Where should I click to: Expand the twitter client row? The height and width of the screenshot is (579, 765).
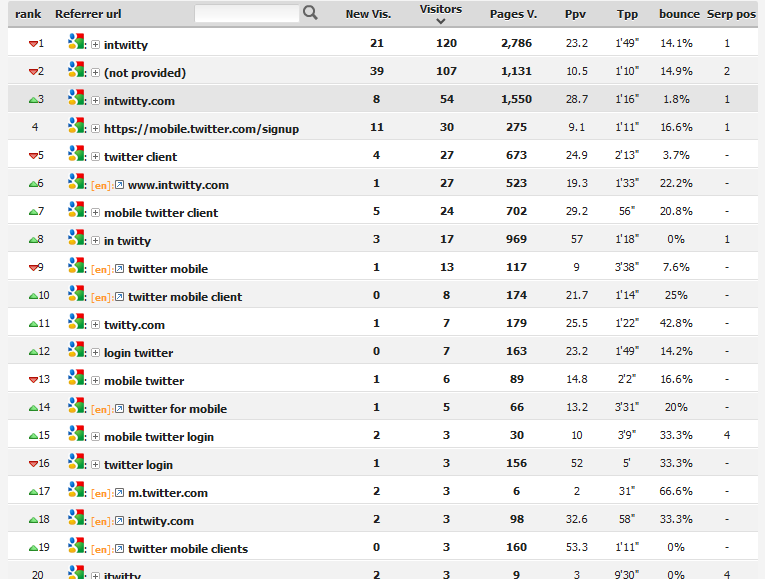click(x=96, y=157)
